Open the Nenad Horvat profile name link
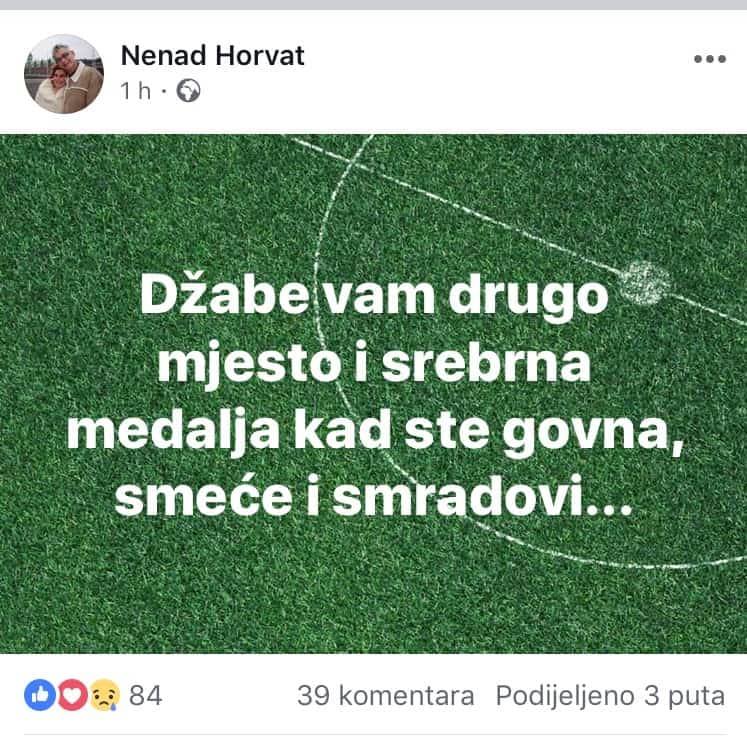Image resolution: width=747 pixels, height=743 pixels. point(212,56)
